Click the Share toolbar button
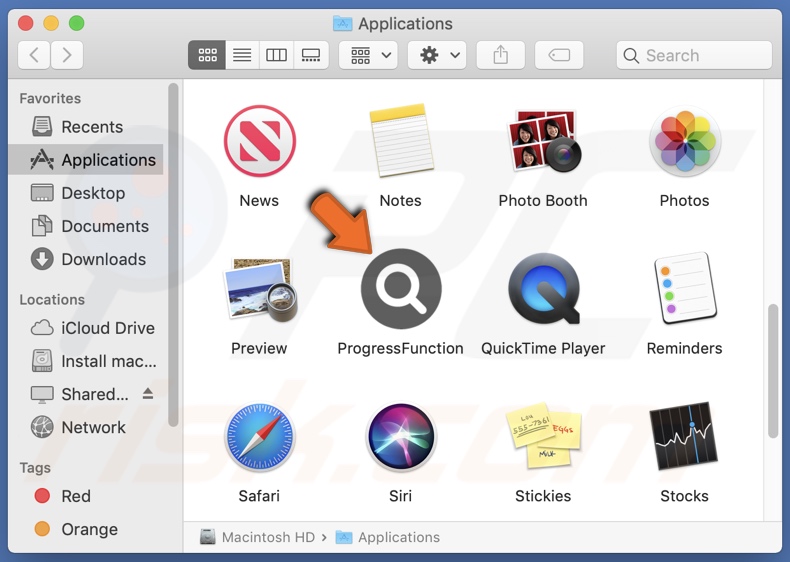This screenshot has width=790, height=562. [x=501, y=55]
